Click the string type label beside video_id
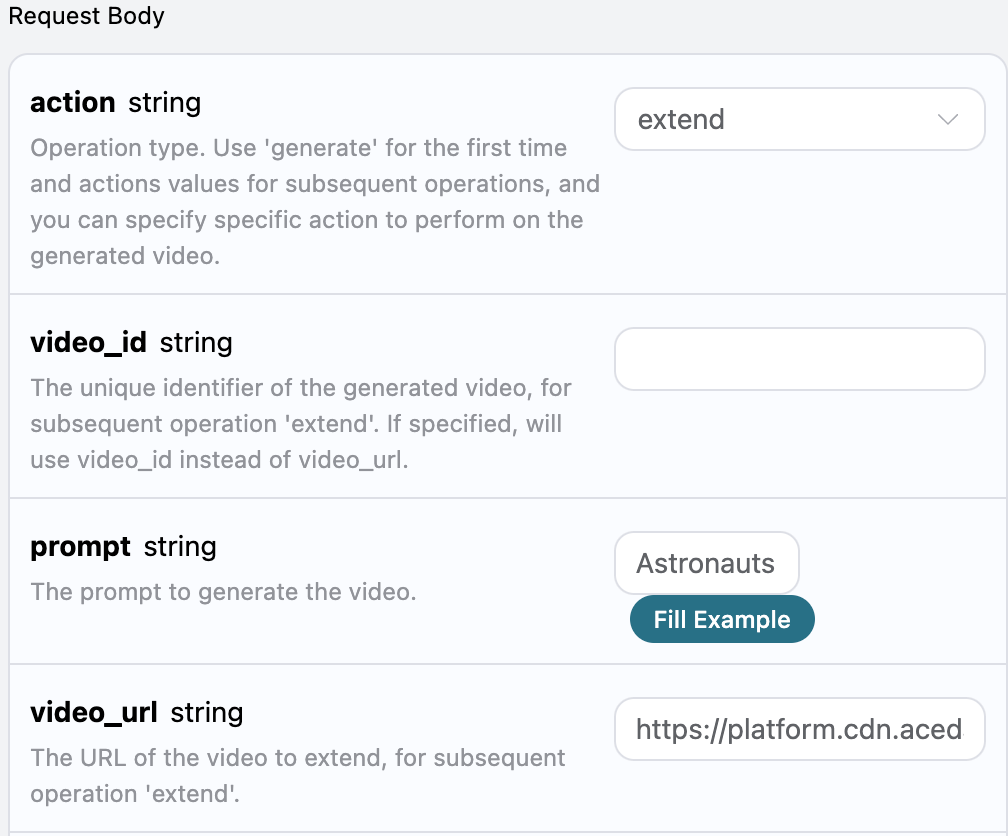The height and width of the screenshot is (836, 1008). pyautogui.click(x=196, y=343)
